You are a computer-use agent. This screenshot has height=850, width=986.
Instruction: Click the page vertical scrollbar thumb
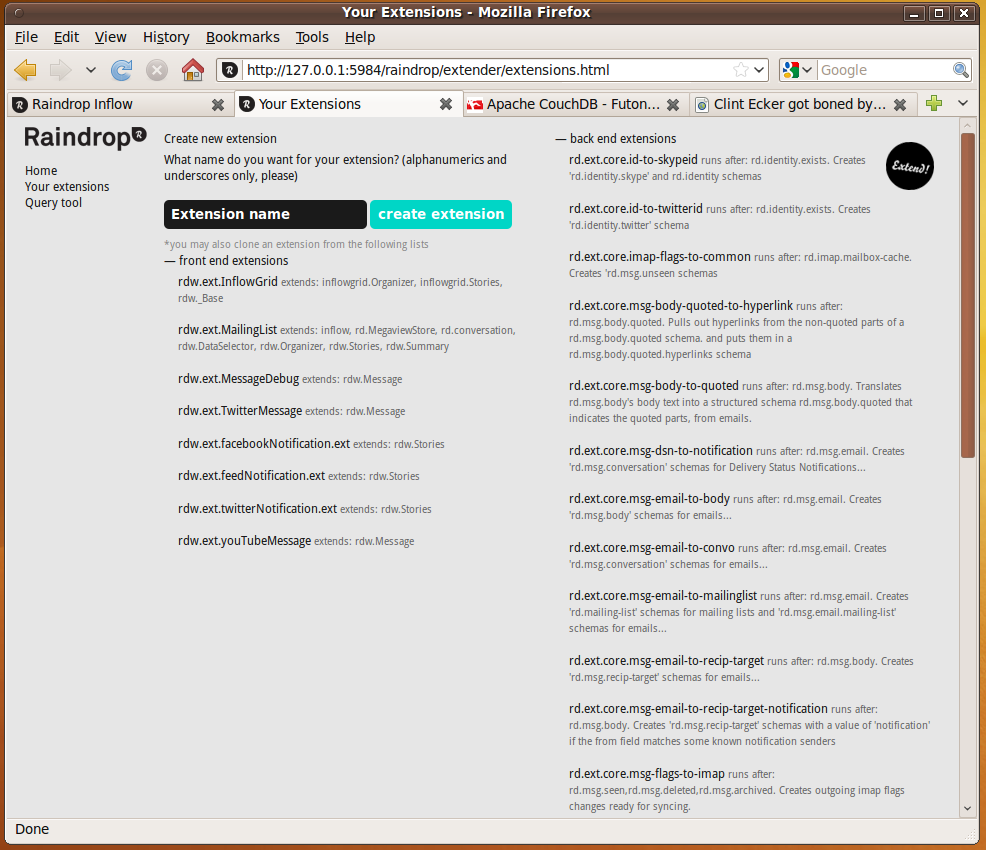pyautogui.click(x=968, y=295)
